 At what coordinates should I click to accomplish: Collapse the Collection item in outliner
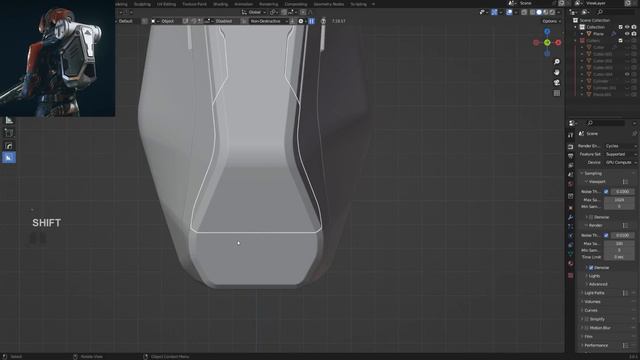click(576, 27)
